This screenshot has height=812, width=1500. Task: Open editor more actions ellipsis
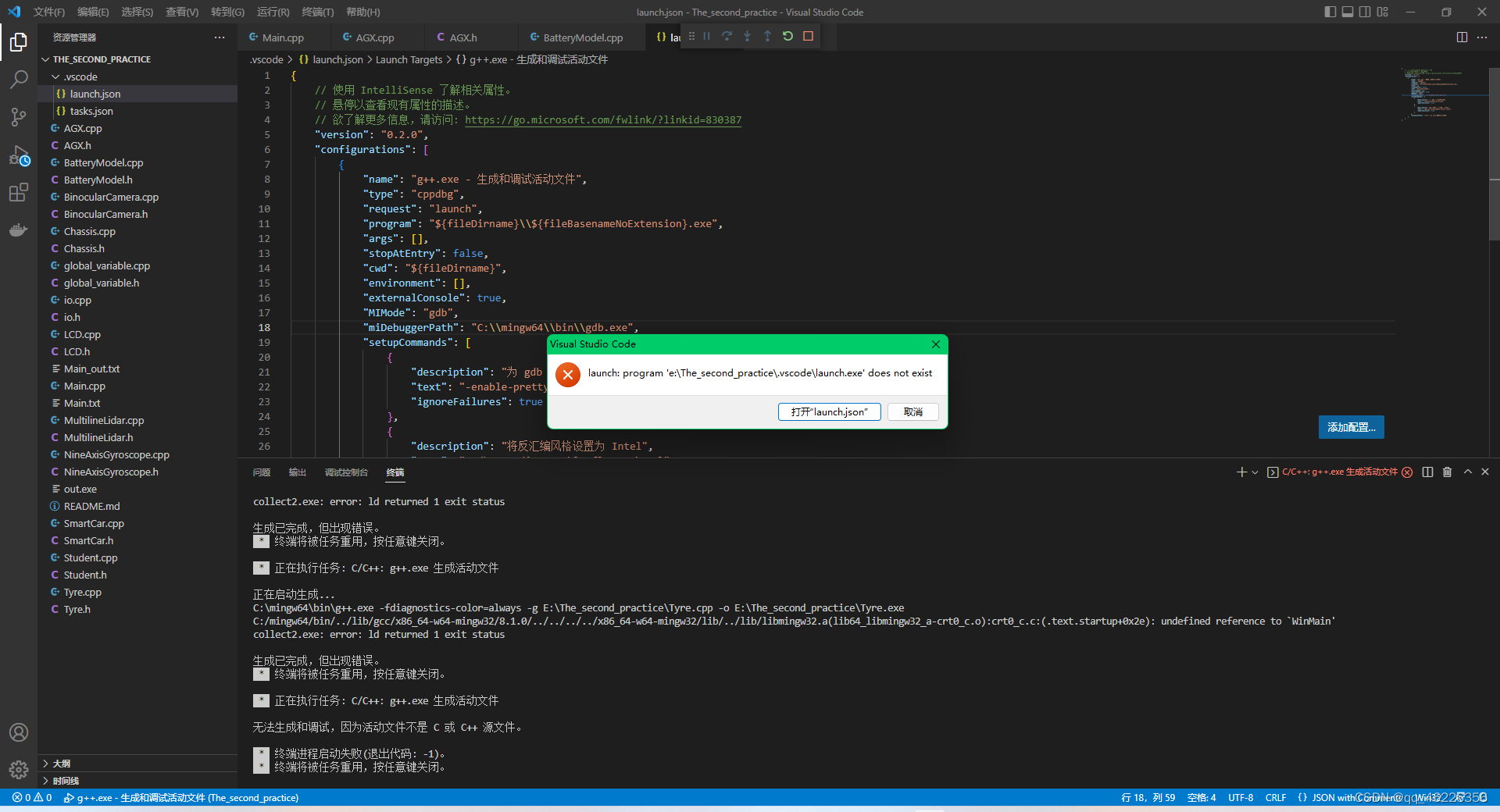click(x=1482, y=37)
